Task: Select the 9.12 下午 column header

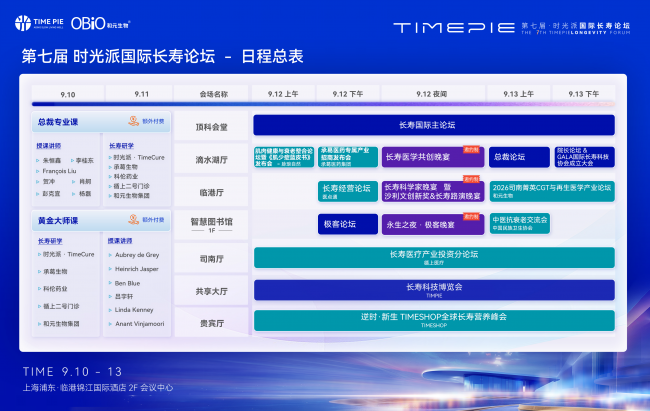Action: (347, 94)
